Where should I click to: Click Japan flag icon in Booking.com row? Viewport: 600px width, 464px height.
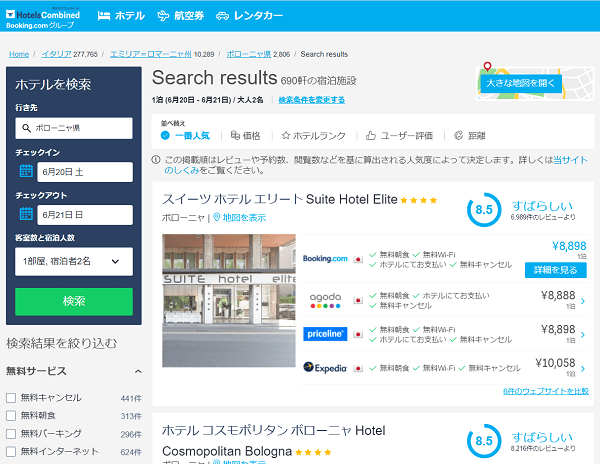coord(358,259)
